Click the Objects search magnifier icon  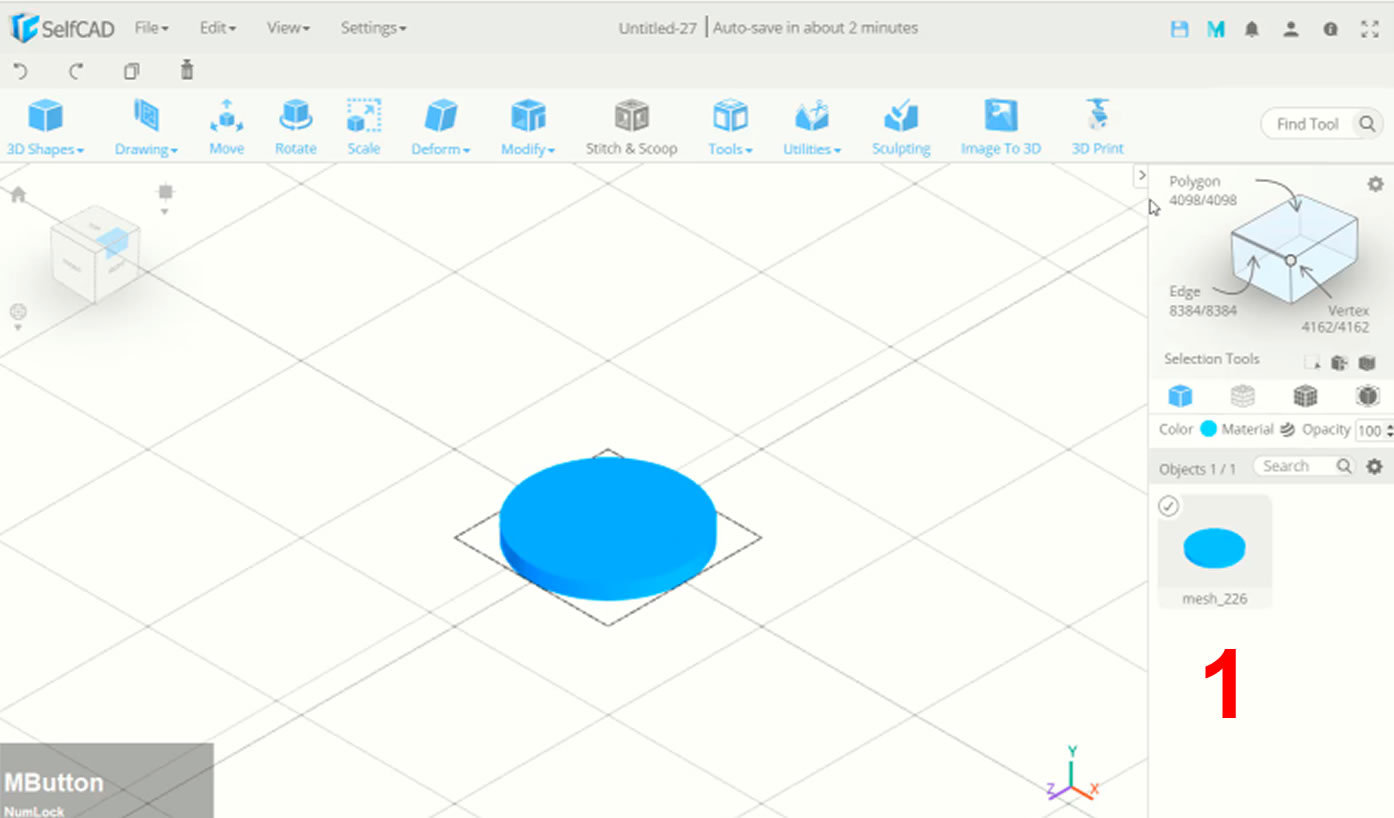[x=1345, y=466]
